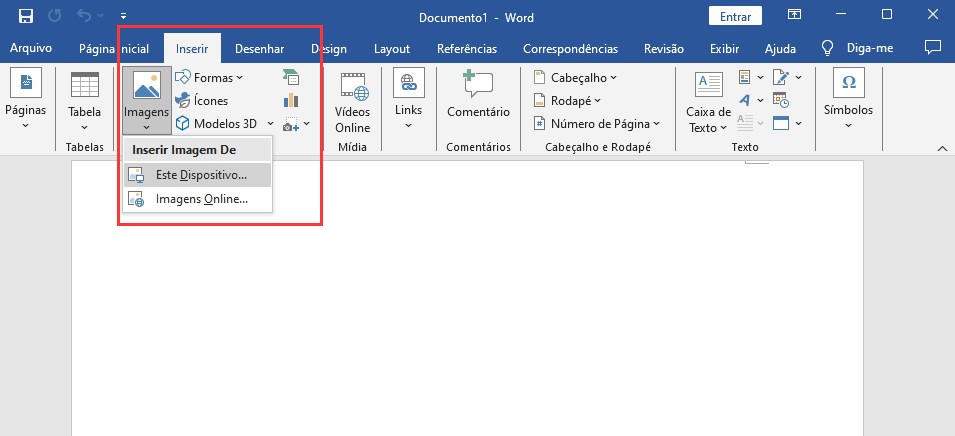Click the Comentário button
The height and width of the screenshot is (436, 955).
pos(478,94)
